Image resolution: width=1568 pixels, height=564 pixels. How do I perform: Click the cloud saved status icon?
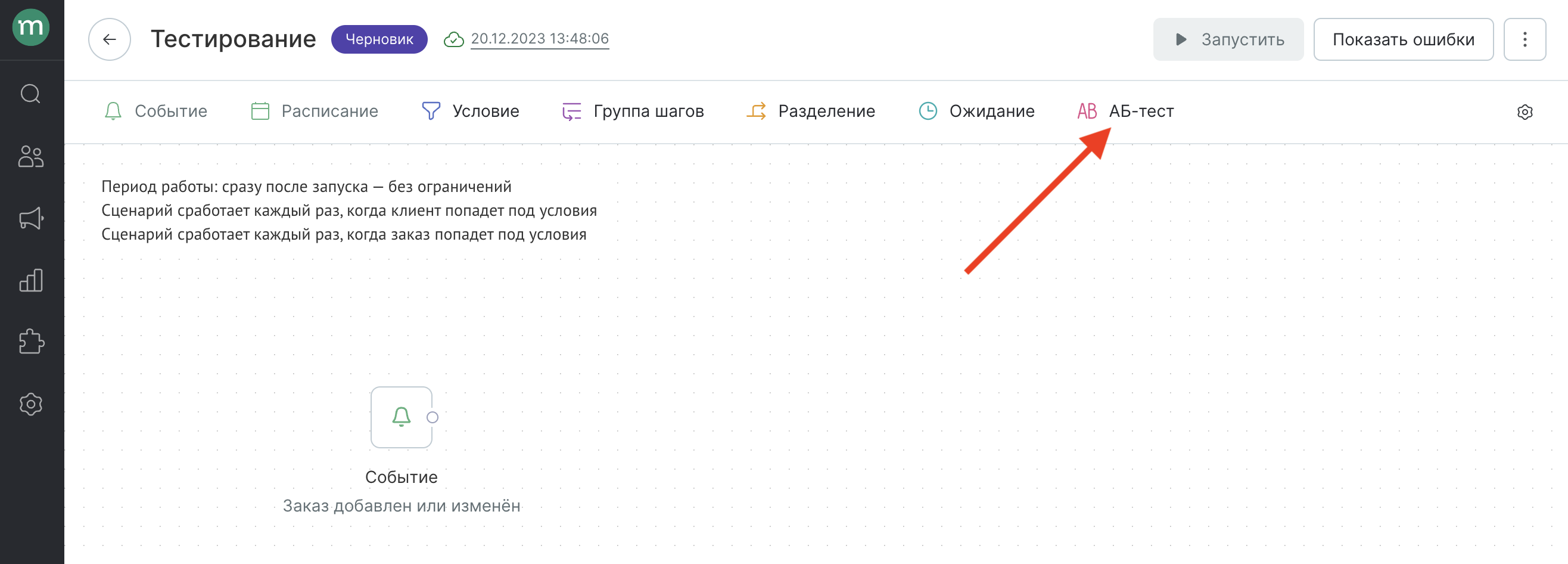pos(453,39)
